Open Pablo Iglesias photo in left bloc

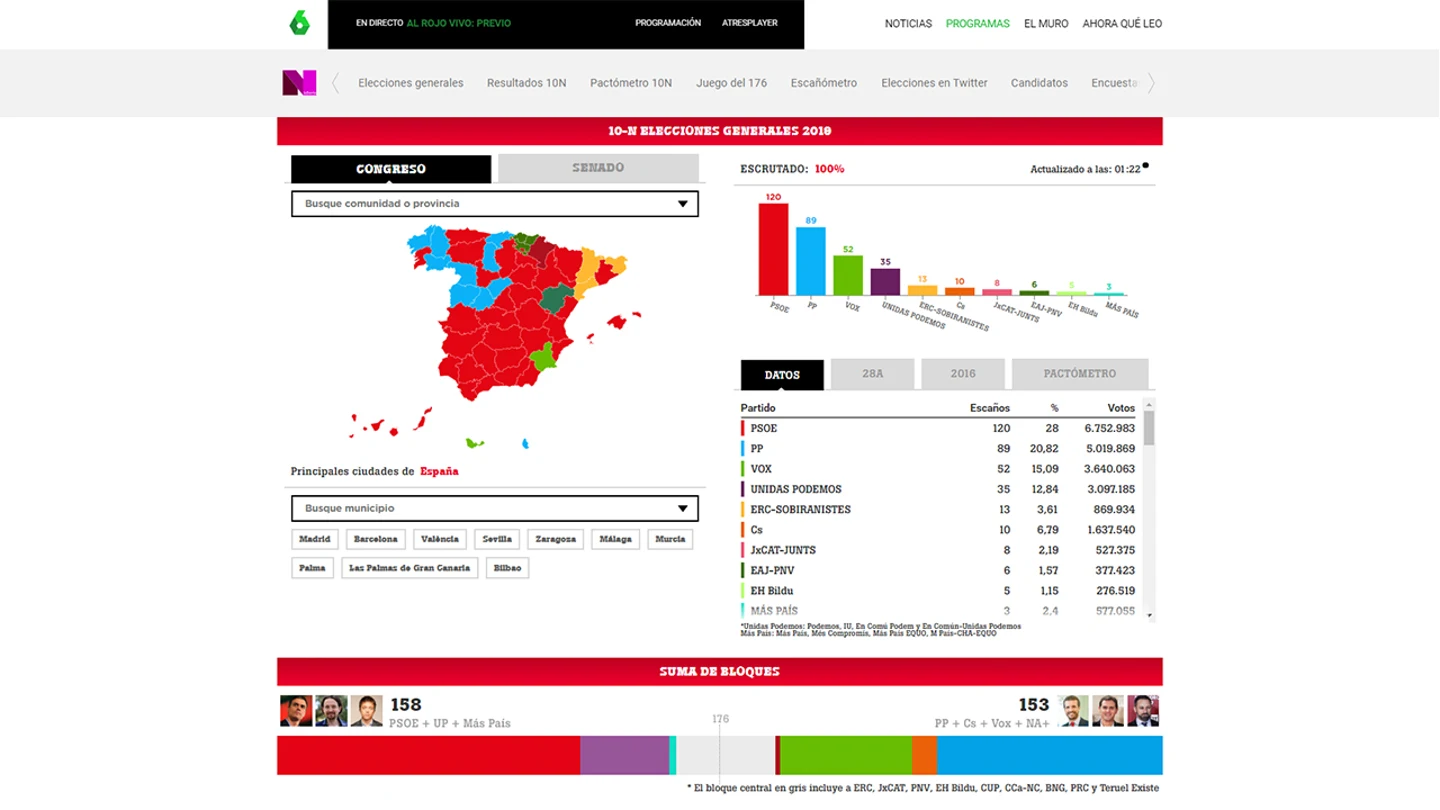point(331,711)
